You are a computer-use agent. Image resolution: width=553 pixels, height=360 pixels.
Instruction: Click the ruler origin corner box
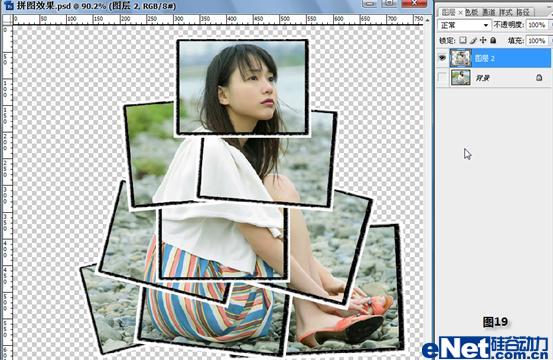coord(7,19)
